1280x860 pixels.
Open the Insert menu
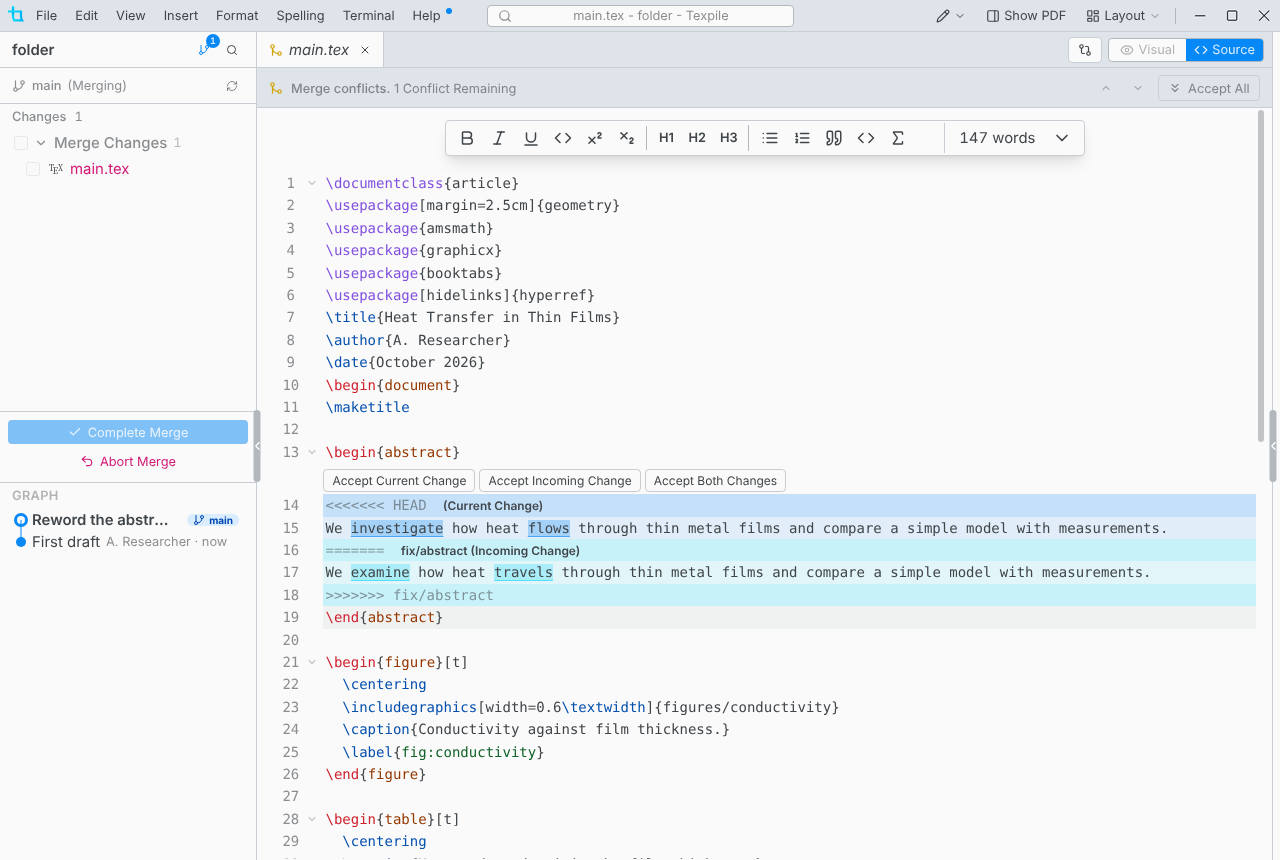[x=181, y=16]
